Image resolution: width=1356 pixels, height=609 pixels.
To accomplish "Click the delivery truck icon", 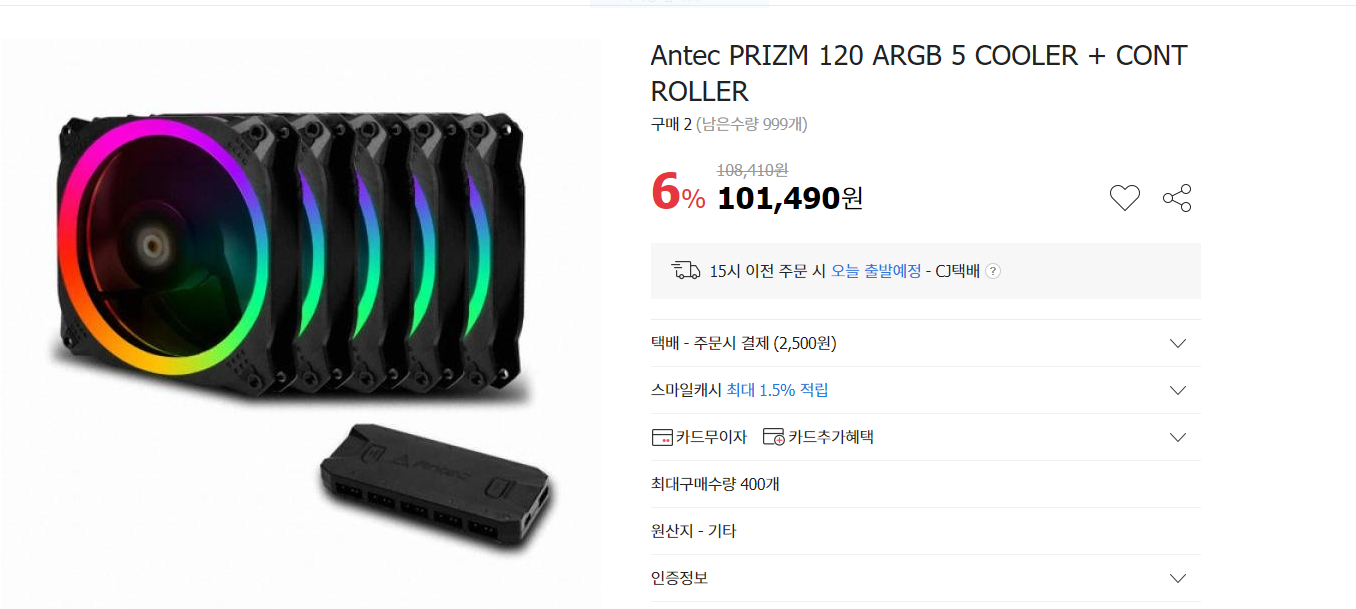I will point(686,270).
